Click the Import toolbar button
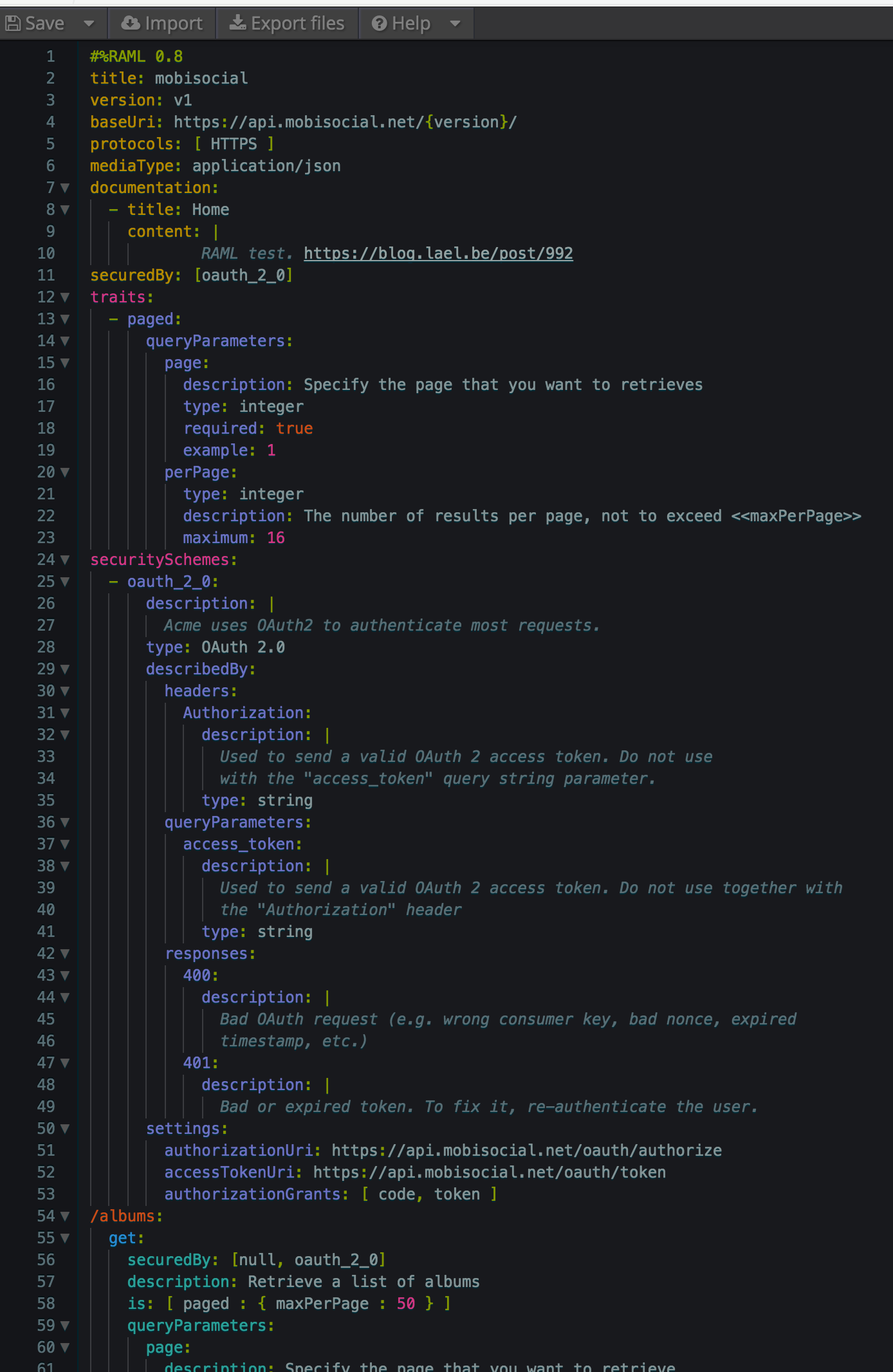 coord(162,24)
